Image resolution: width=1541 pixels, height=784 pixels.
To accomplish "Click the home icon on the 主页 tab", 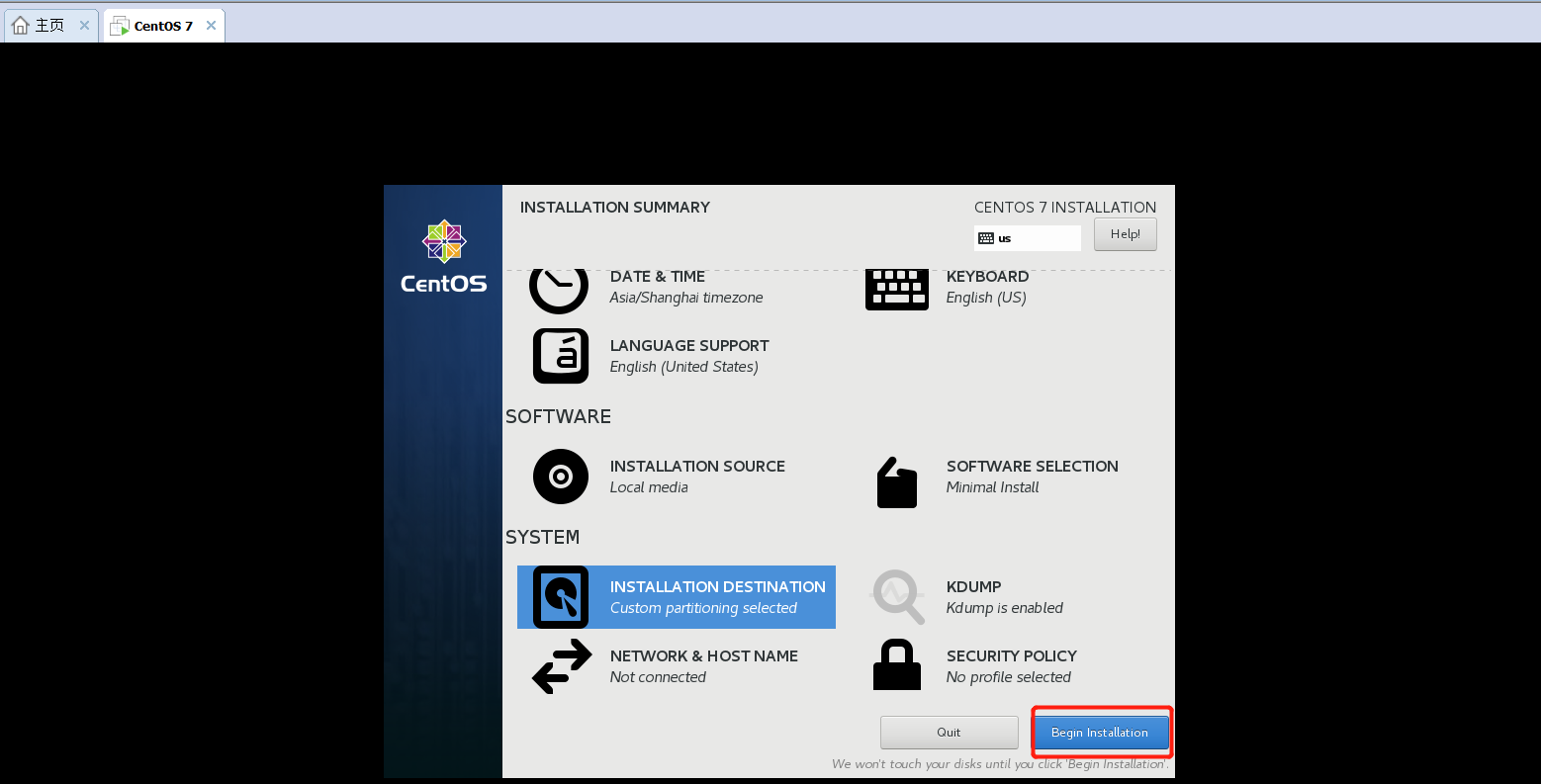I will click(x=20, y=26).
